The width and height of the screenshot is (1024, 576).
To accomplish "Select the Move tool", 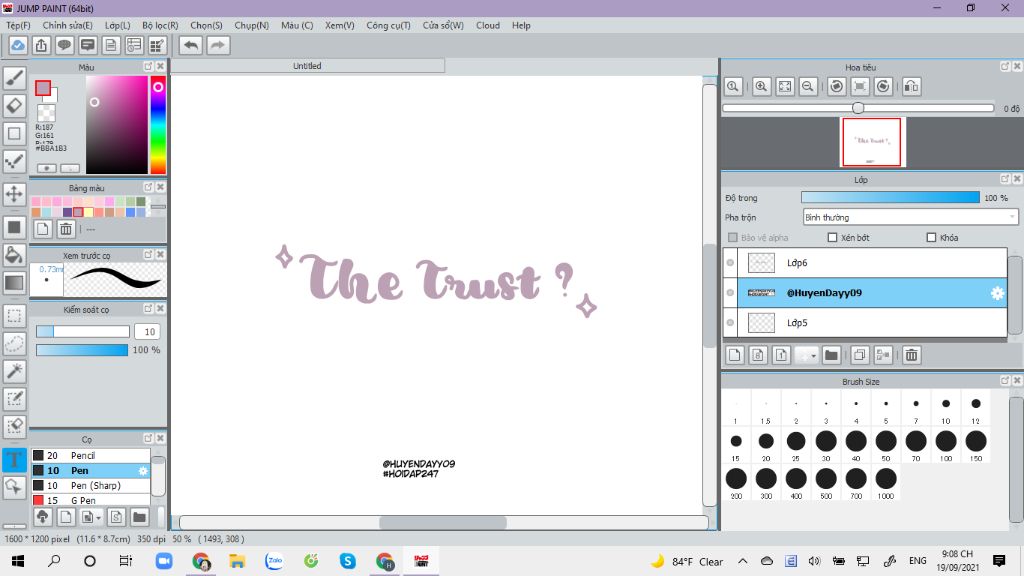I will (14, 194).
